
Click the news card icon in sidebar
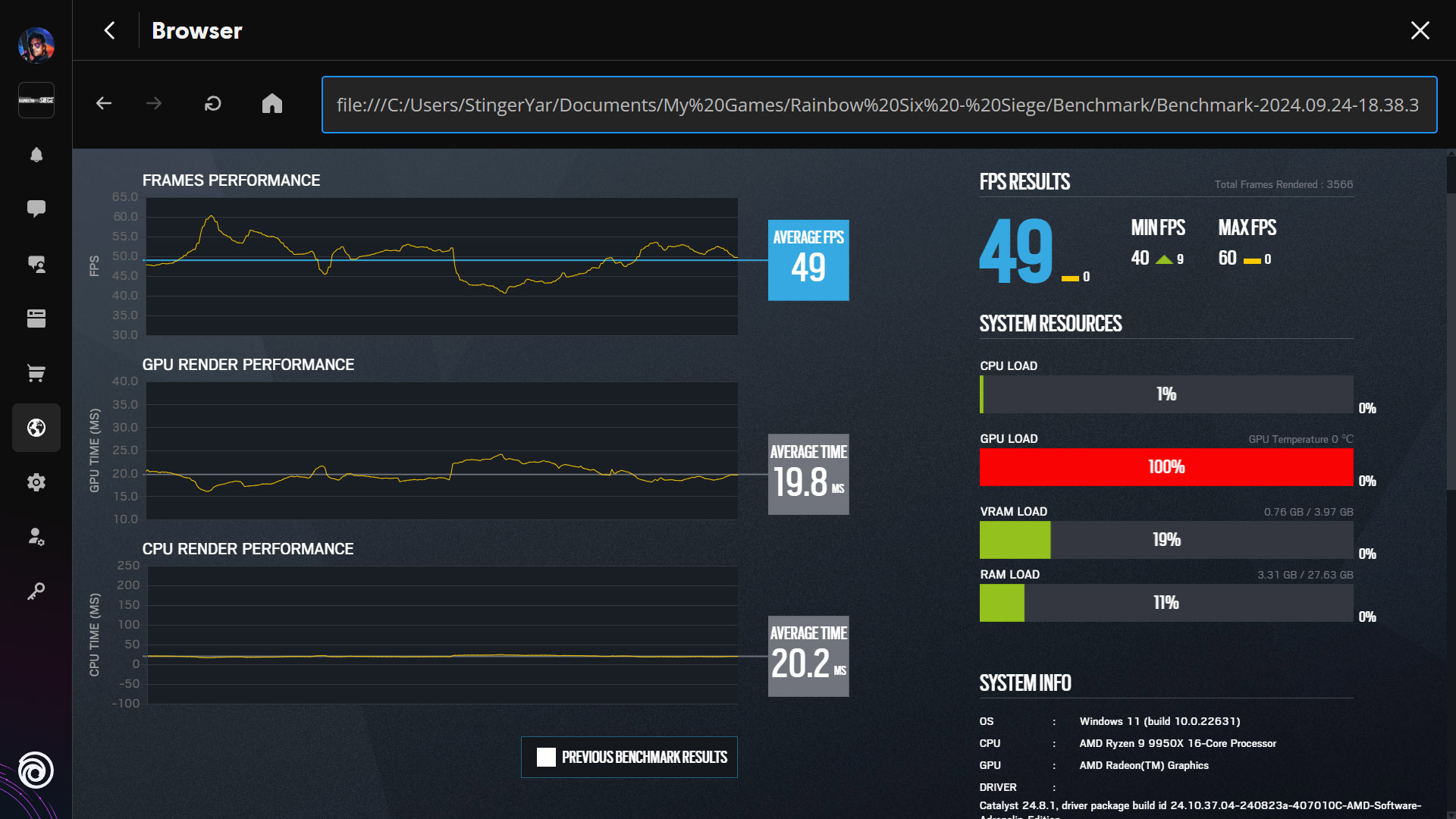click(x=36, y=318)
